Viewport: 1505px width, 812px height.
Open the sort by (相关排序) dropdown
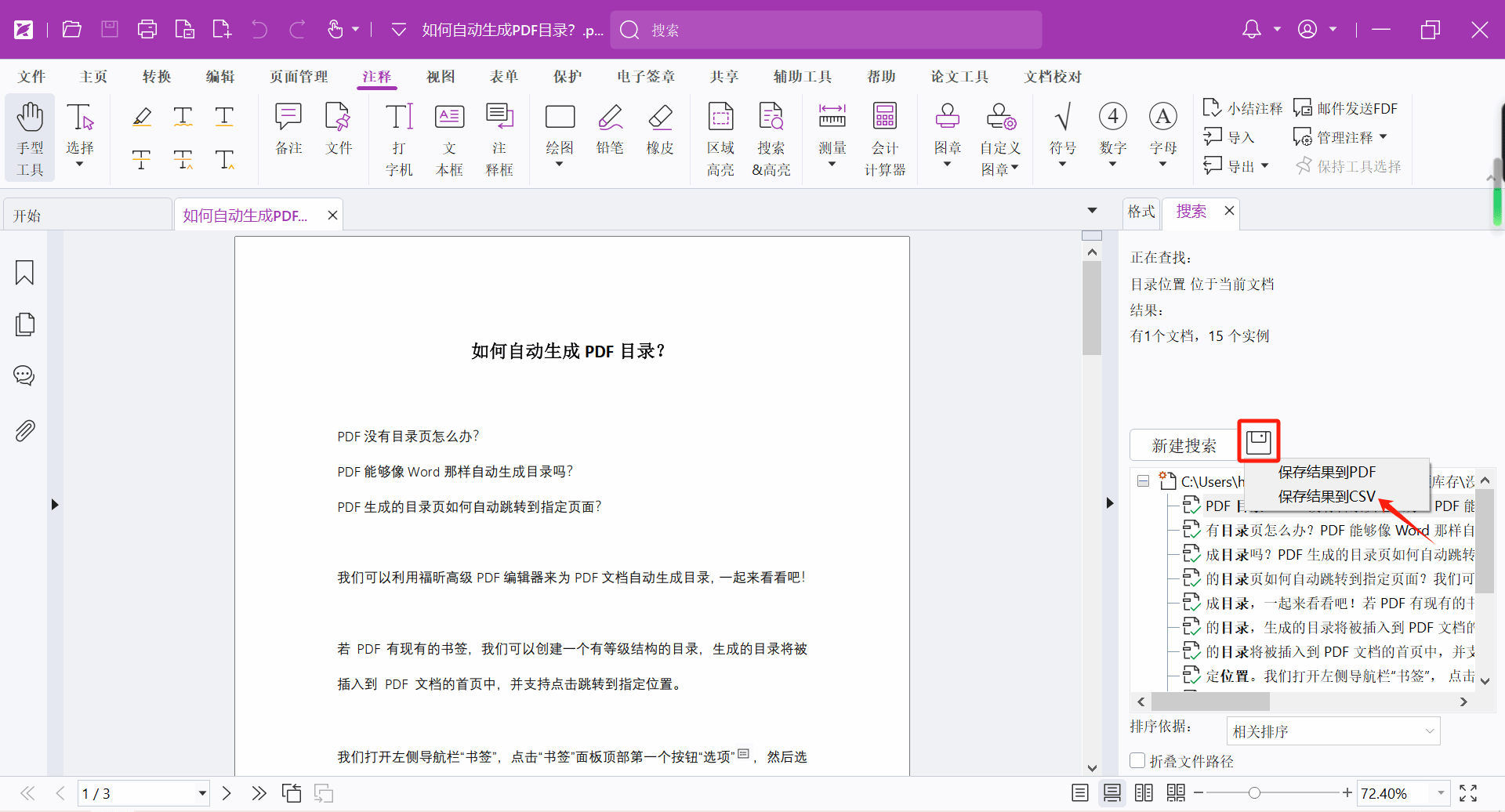[x=1333, y=731]
